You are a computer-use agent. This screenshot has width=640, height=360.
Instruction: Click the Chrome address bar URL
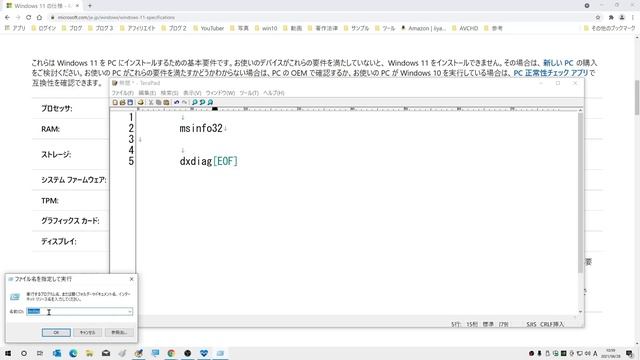[116, 18]
